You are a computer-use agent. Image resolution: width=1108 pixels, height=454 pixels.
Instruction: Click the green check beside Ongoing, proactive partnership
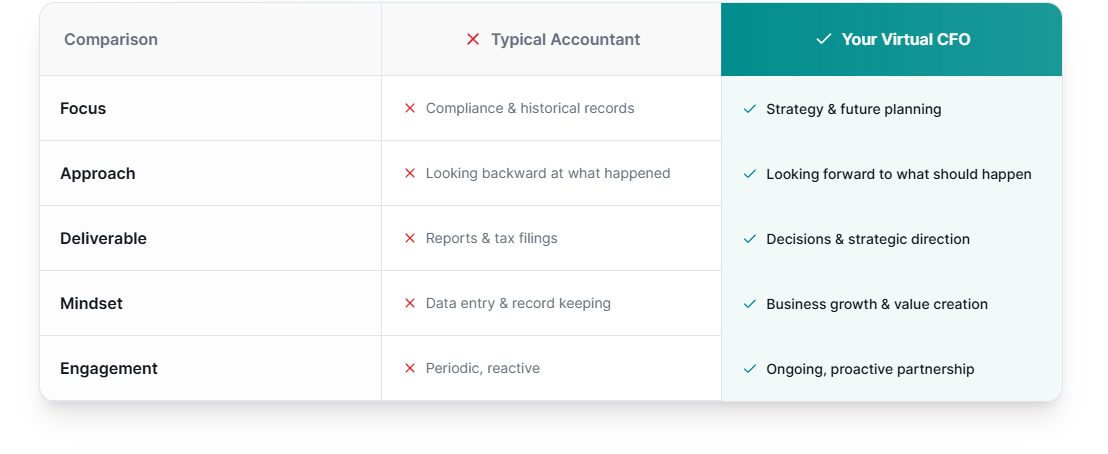point(750,369)
